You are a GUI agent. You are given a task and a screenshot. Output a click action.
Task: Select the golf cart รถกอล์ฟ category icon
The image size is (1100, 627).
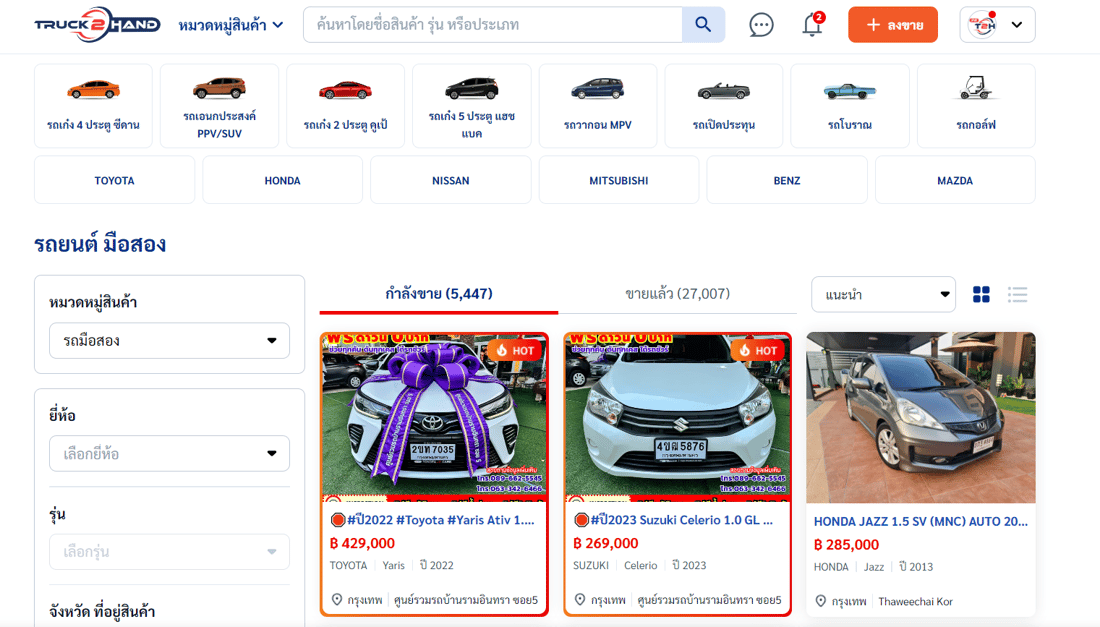(x=976, y=106)
